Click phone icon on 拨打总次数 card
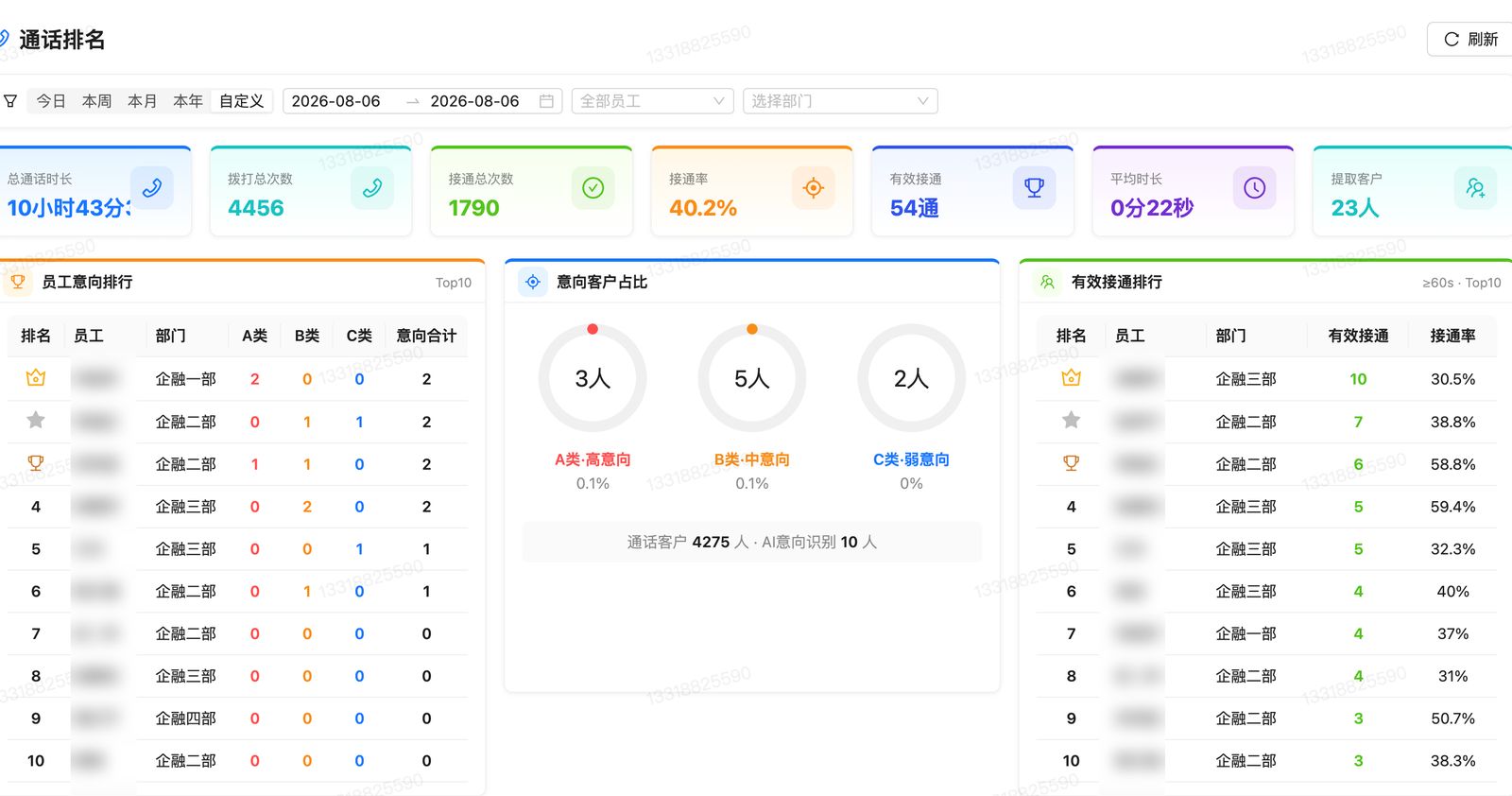Screen dimensions: 1512x796 pos(372,188)
